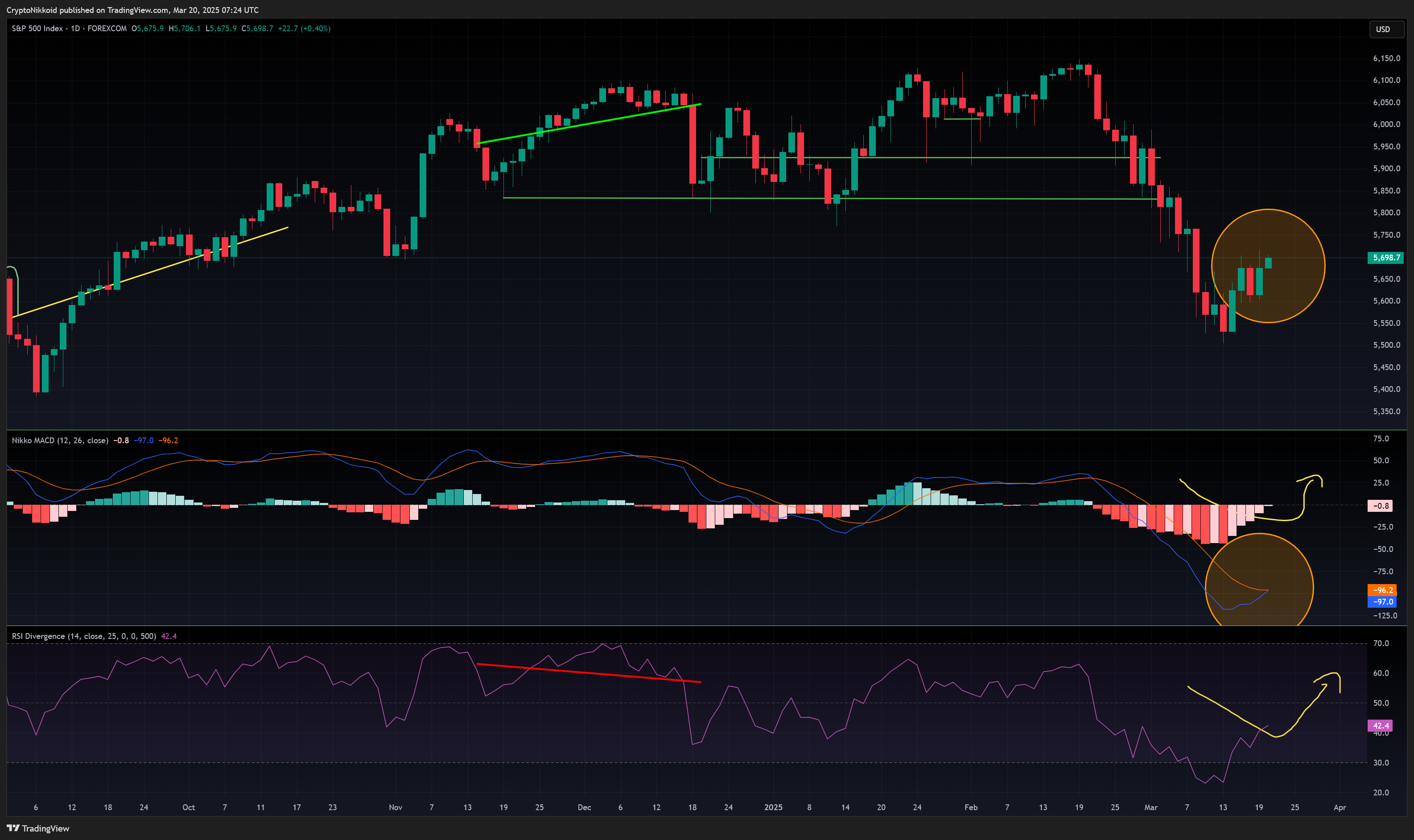Select the Nikko MACD (12, 26, close) legend
The image size is (1414, 840).
pyautogui.click(x=60, y=441)
